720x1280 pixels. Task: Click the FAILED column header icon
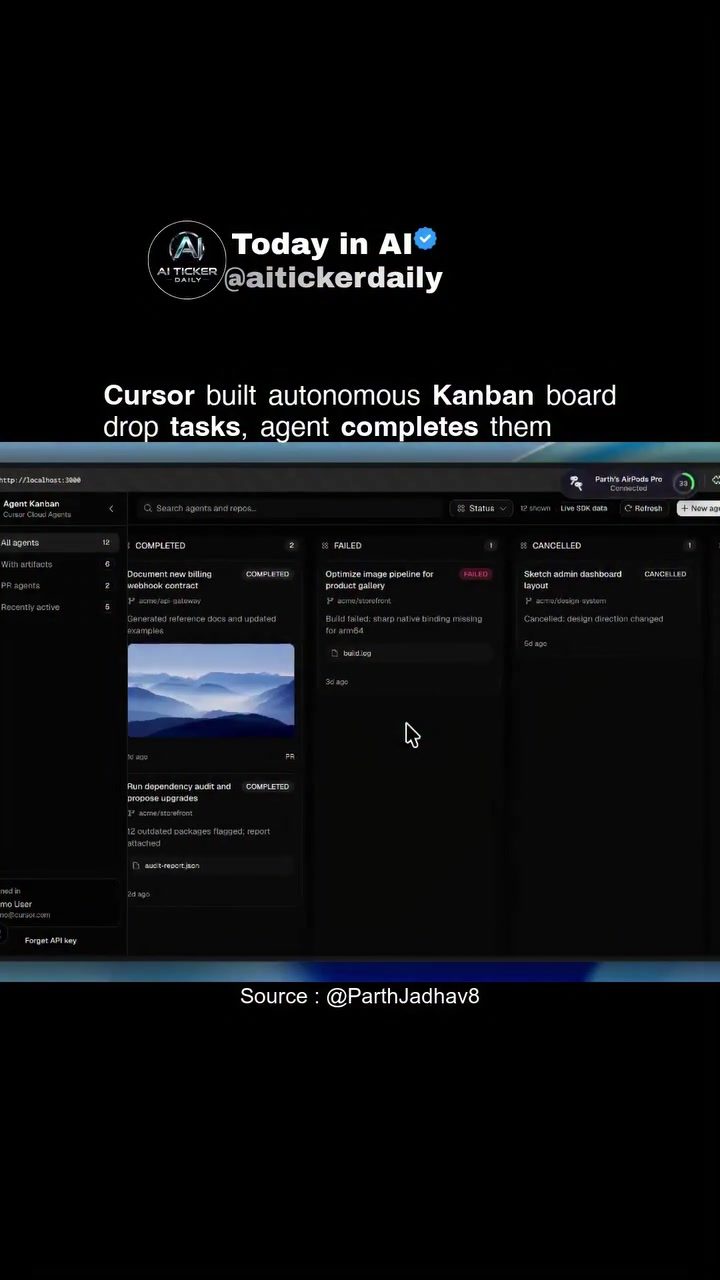(325, 545)
